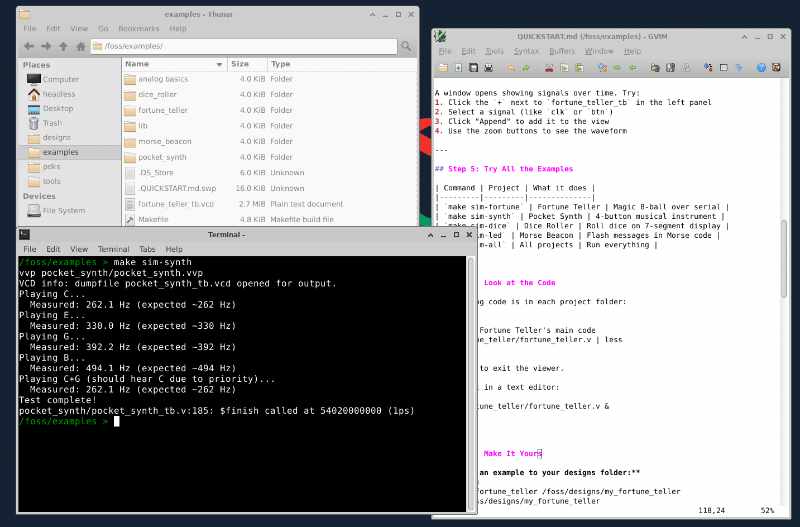Open Help via the blue question icon
The image size is (800, 527).
point(762,68)
